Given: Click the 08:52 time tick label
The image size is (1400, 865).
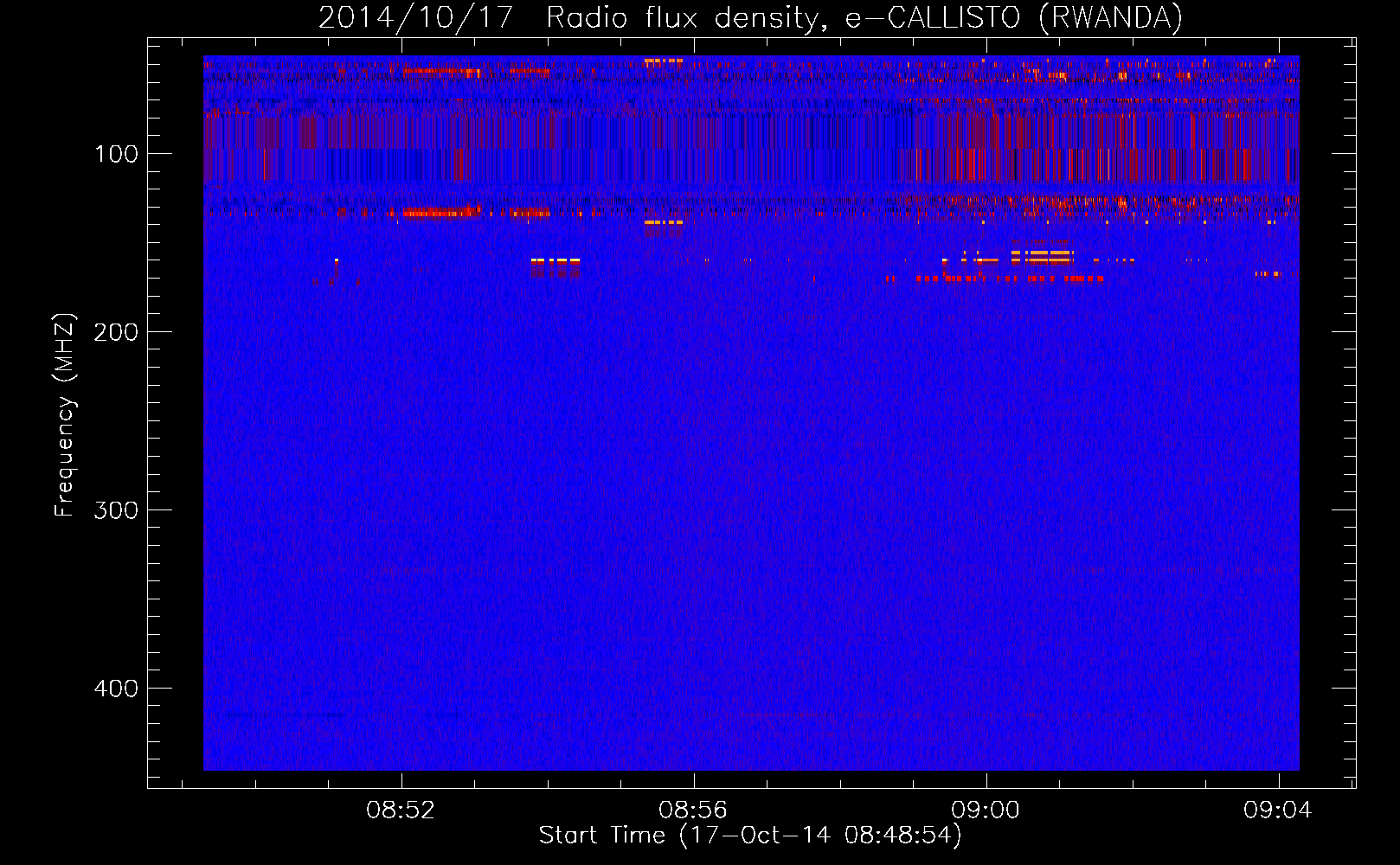Looking at the screenshot, I should pyautogui.click(x=401, y=811).
